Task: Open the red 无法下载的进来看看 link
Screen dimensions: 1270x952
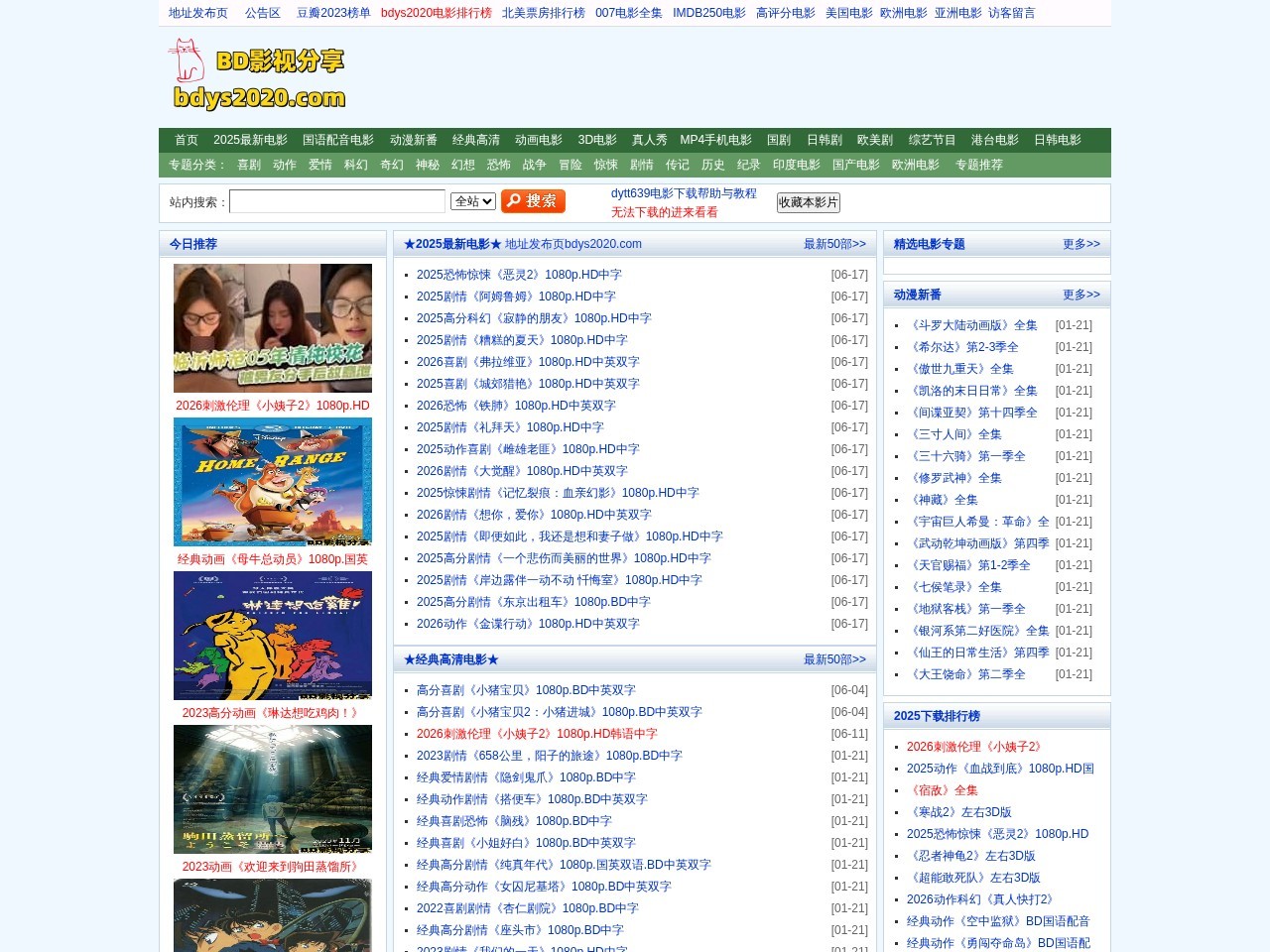Action: point(665,212)
